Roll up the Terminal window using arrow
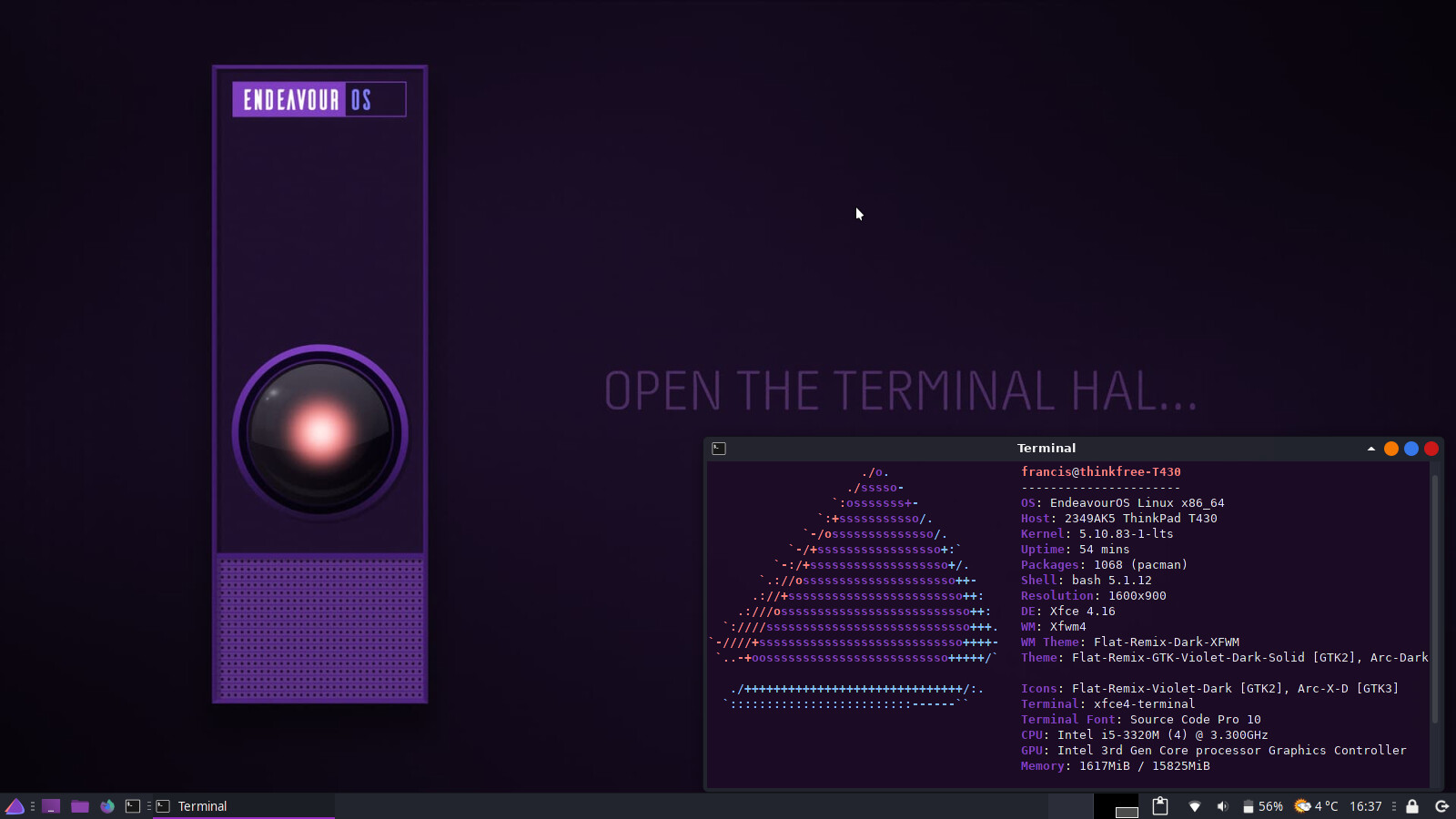Screen dimensions: 1456x819 (x=1371, y=449)
